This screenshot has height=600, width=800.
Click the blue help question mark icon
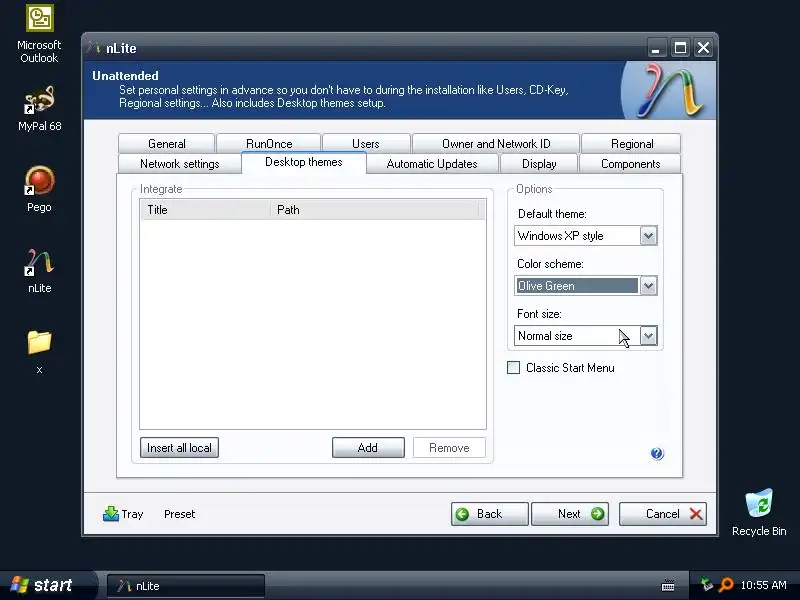(657, 454)
